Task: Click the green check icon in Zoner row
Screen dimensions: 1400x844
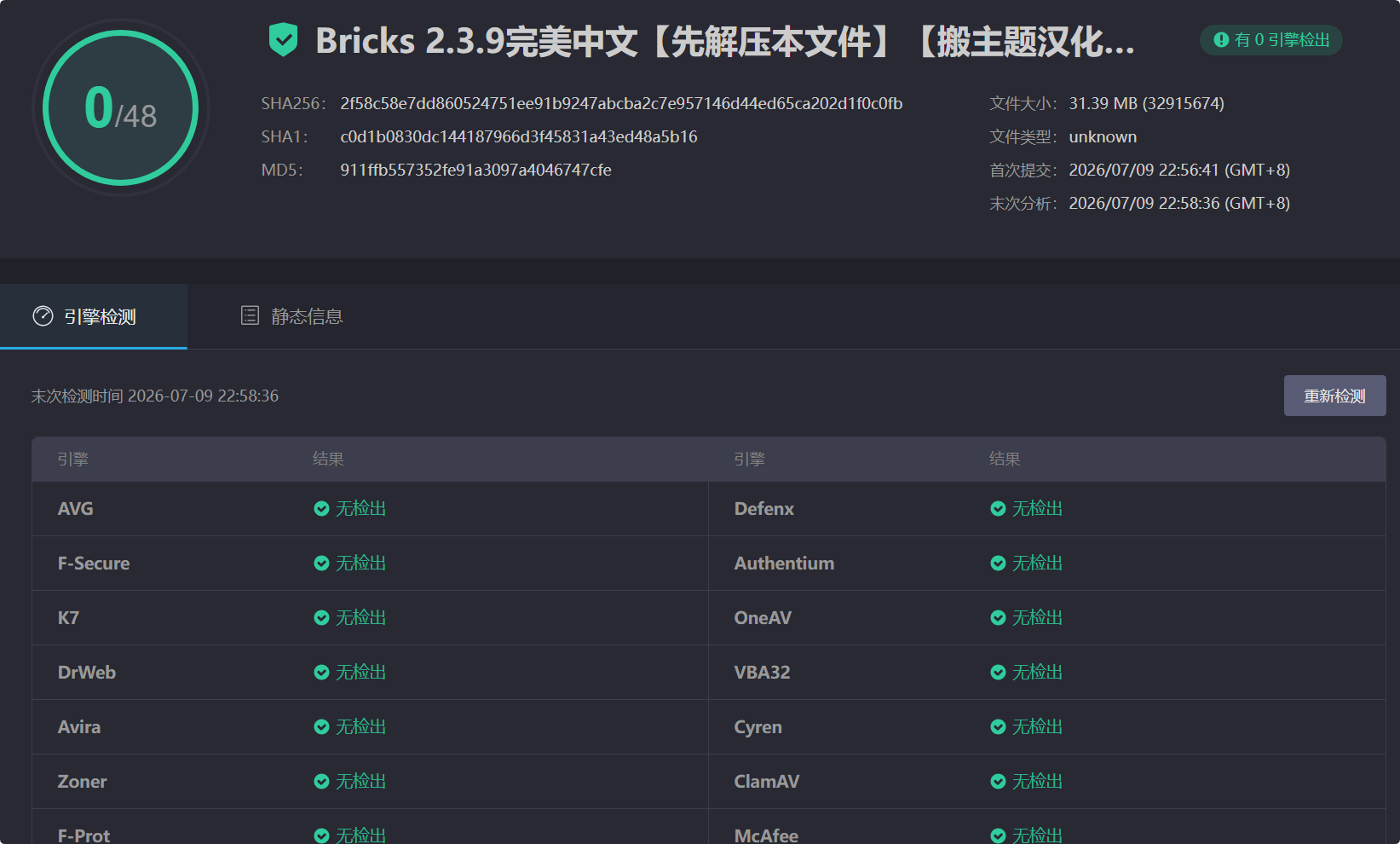Action: [x=321, y=782]
